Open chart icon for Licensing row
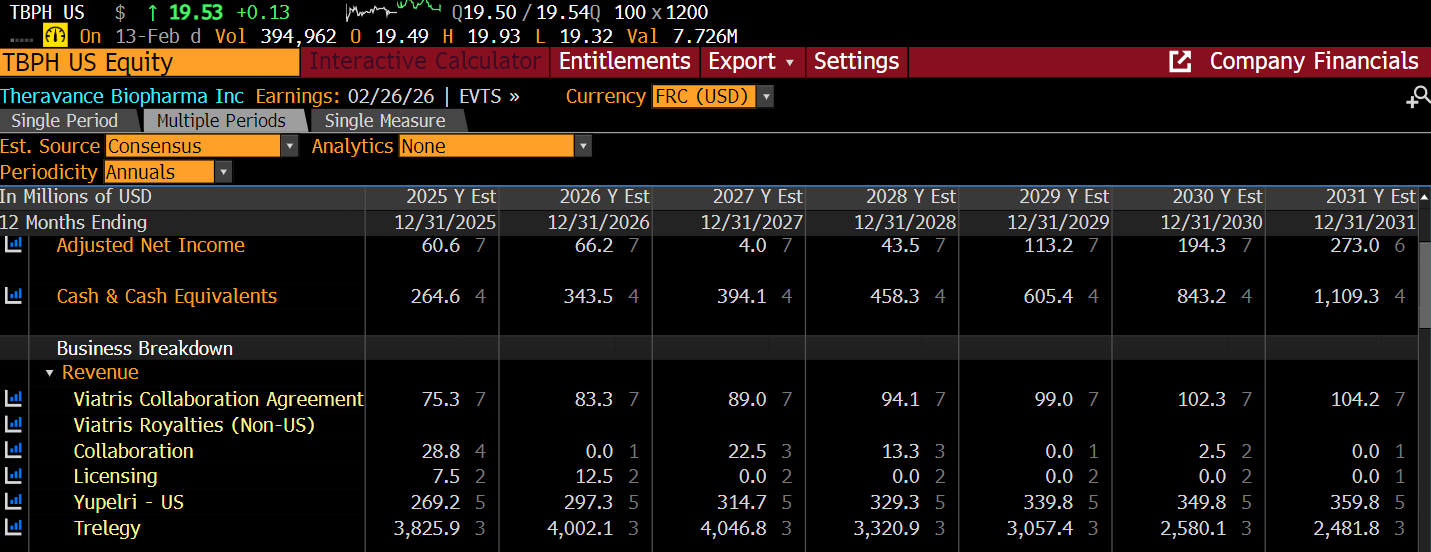This screenshot has height=552, width=1431. 14,476
